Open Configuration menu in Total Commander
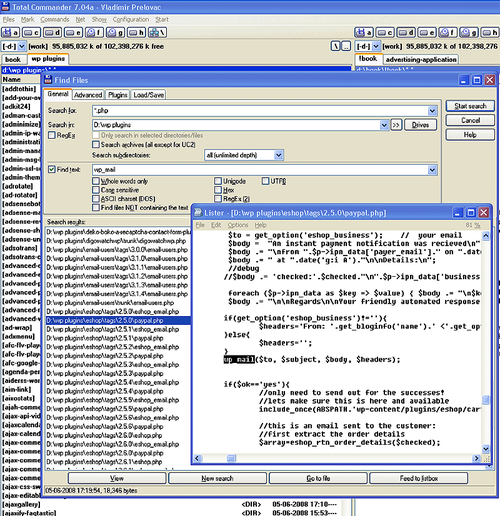The image size is (500, 516). pos(131,20)
